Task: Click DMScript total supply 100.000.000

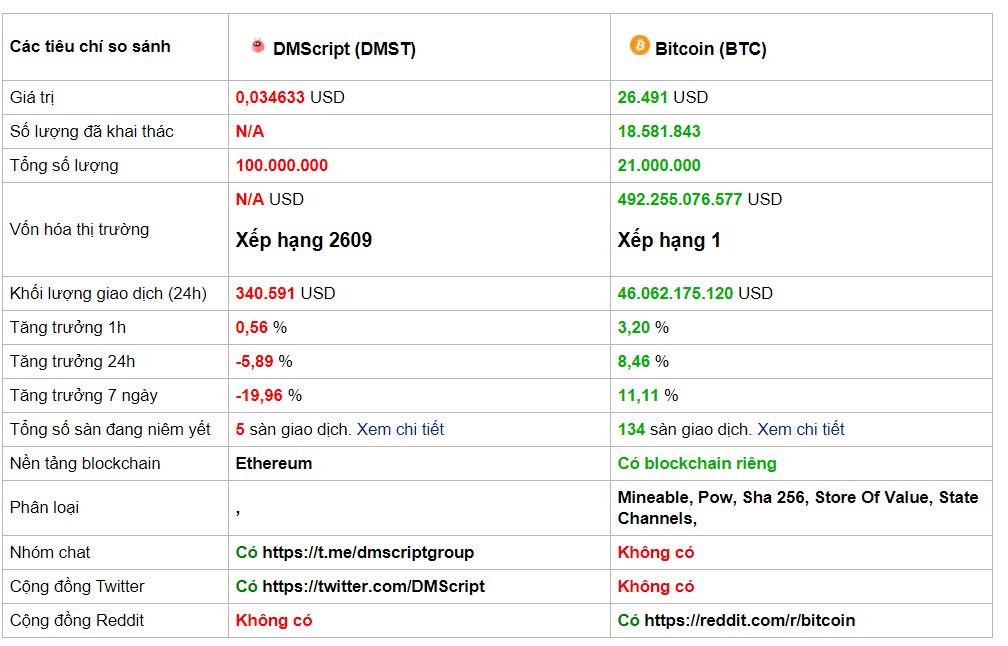Action: (282, 166)
